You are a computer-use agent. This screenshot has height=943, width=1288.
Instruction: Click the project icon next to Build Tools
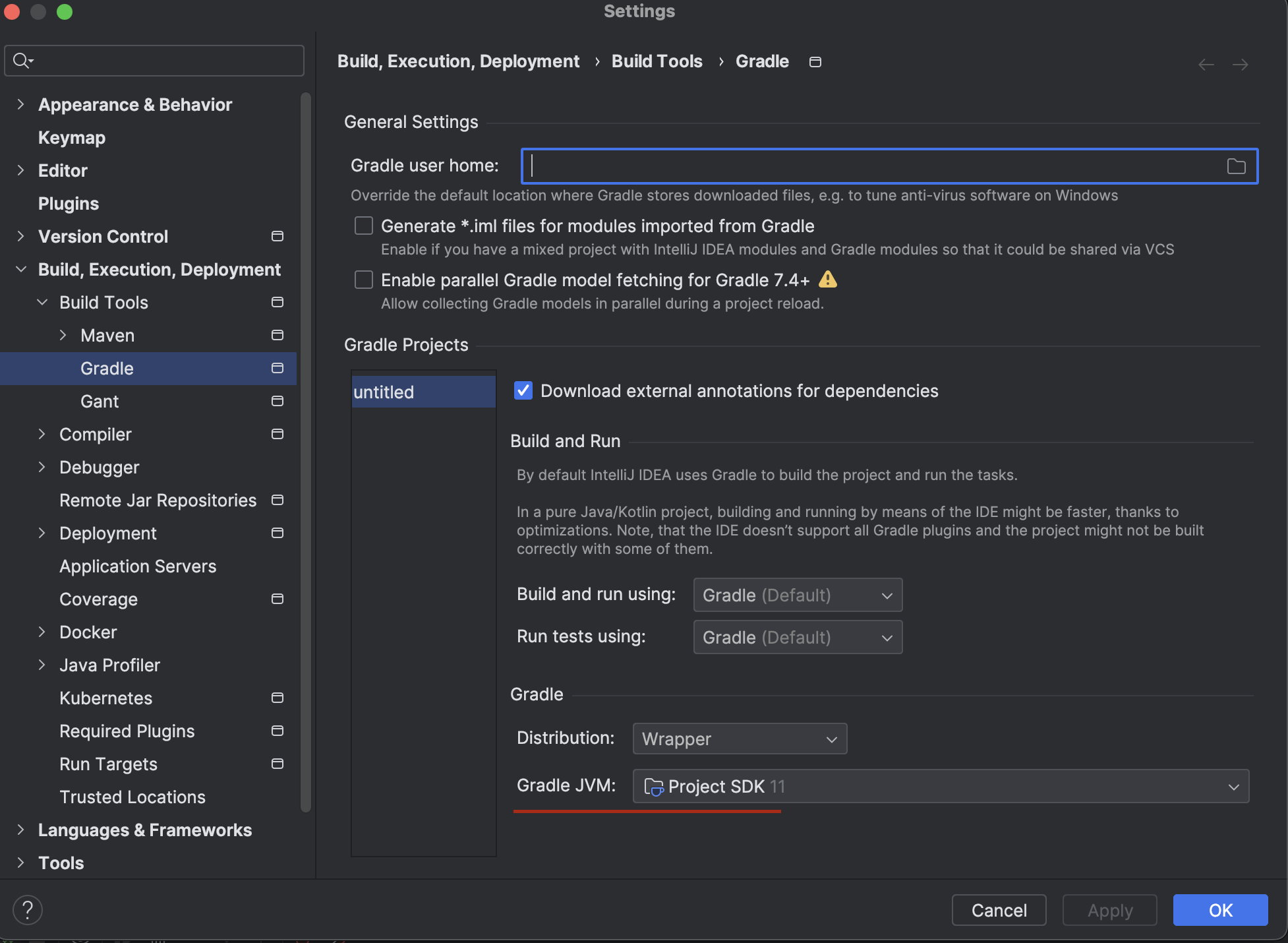click(278, 302)
